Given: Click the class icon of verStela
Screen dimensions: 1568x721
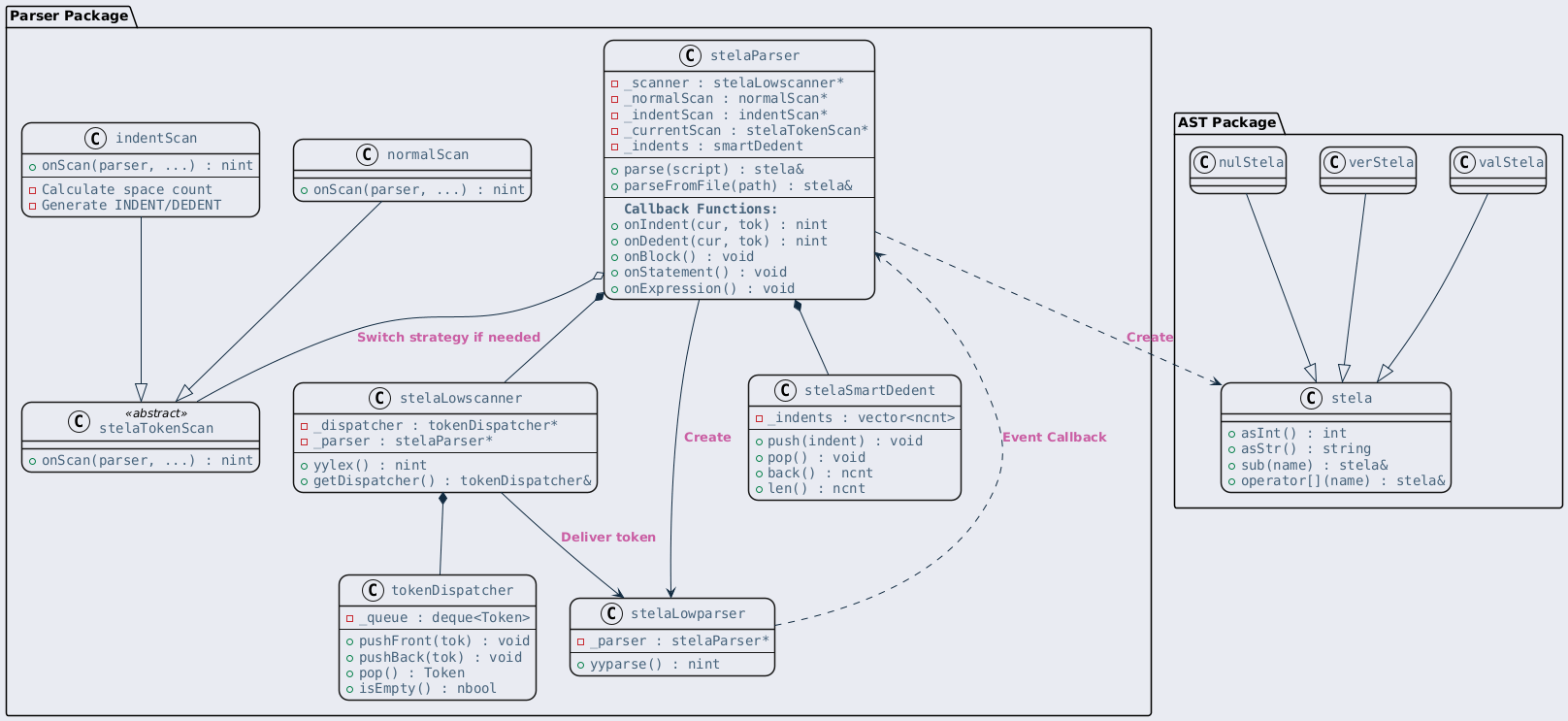Looking at the screenshot, I should click(x=1336, y=162).
